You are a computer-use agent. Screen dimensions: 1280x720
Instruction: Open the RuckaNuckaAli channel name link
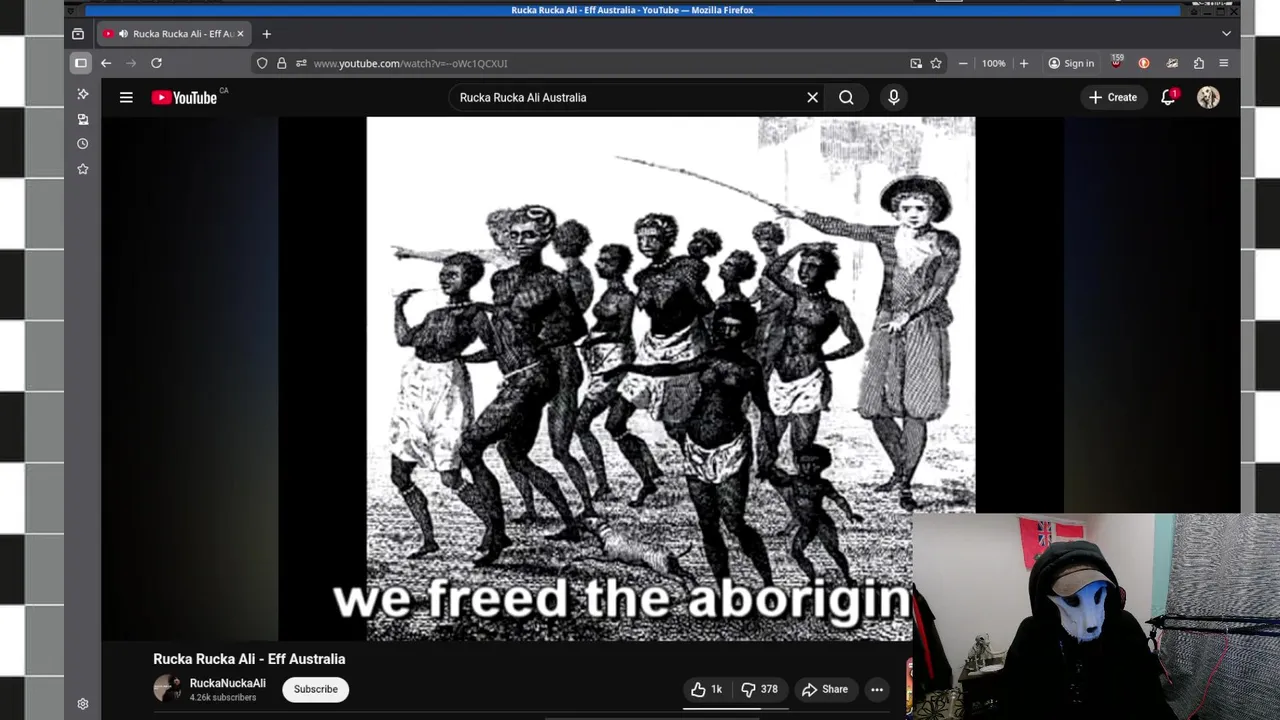[x=228, y=683]
